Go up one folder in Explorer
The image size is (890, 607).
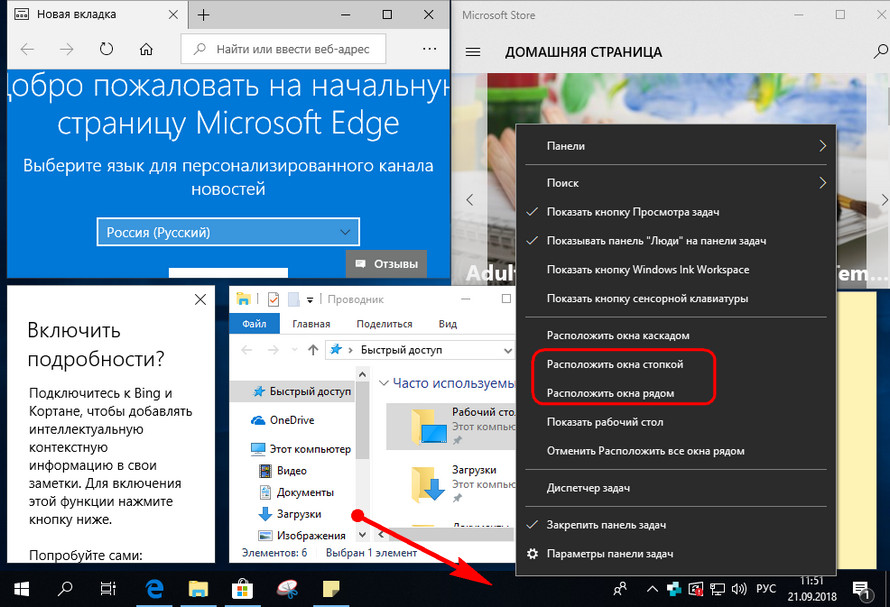tap(313, 350)
